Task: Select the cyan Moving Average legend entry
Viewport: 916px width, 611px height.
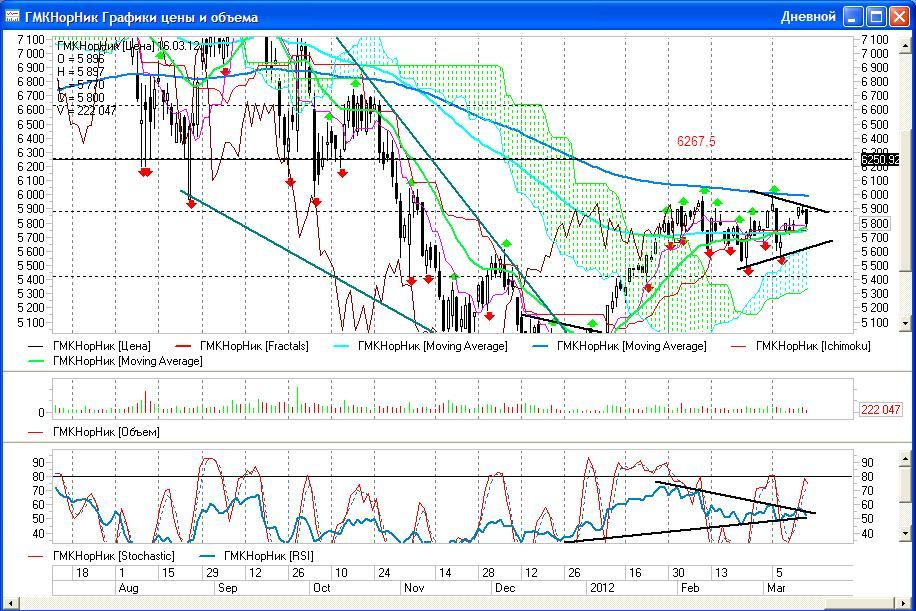Action: [420, 346]
